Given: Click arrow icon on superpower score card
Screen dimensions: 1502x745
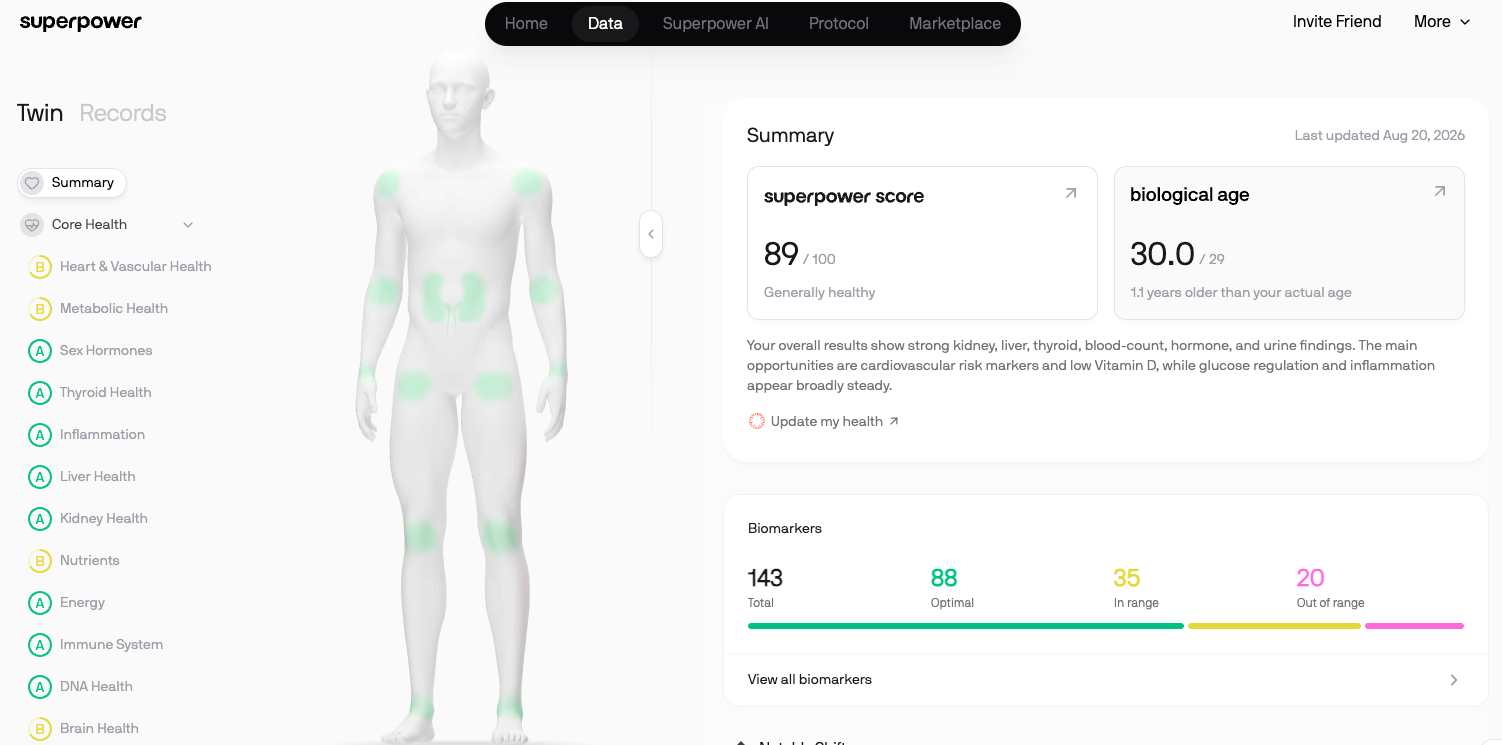Looking at the screenshot, I should 1071,193.
